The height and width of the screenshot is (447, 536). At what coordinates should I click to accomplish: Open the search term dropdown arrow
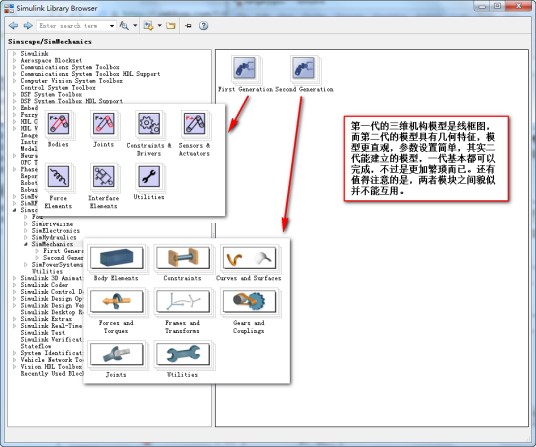tap(112, 26)
